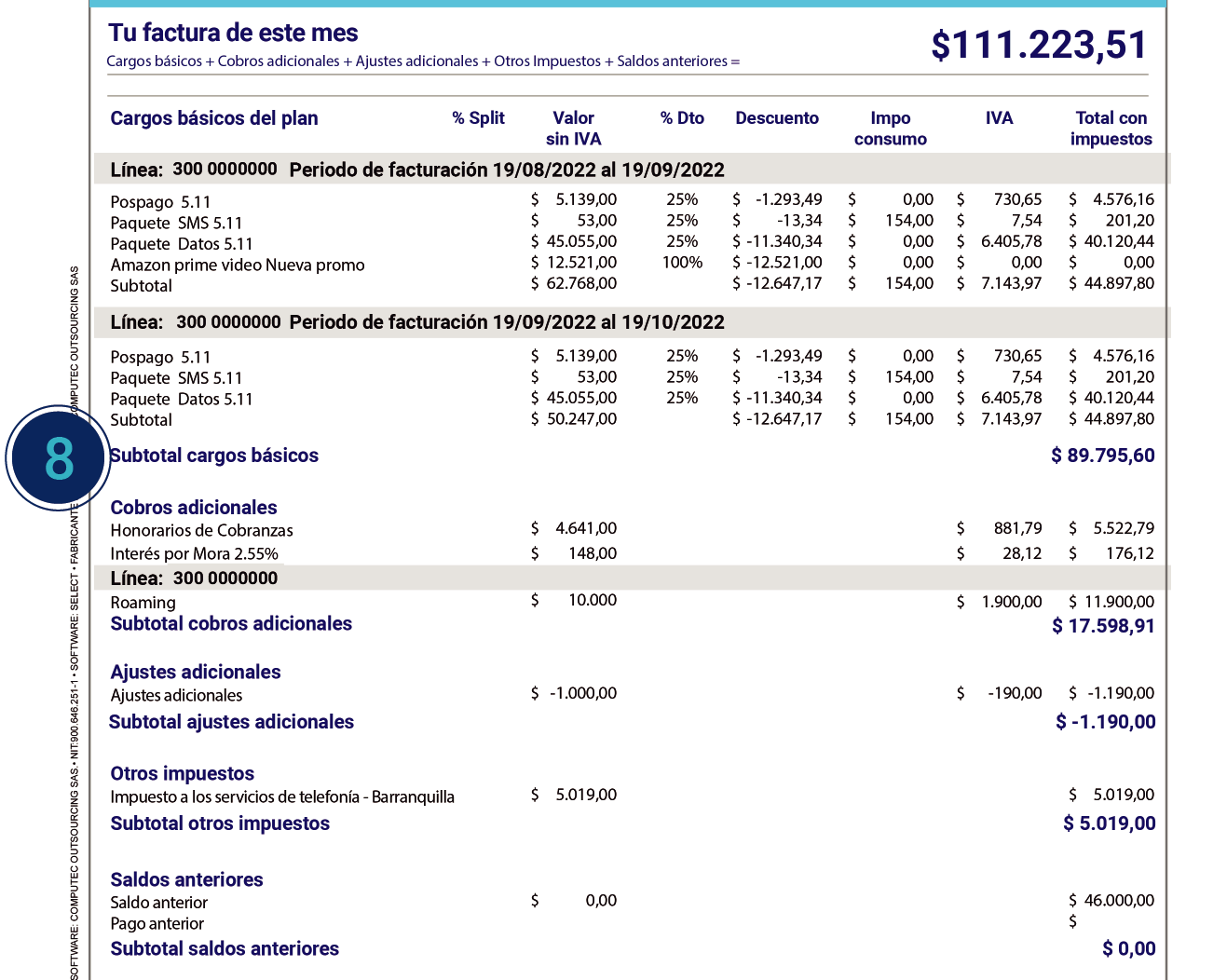The image size is (1227, 980).
Task: Click the "IVA" column header
Action: point(999,118)
